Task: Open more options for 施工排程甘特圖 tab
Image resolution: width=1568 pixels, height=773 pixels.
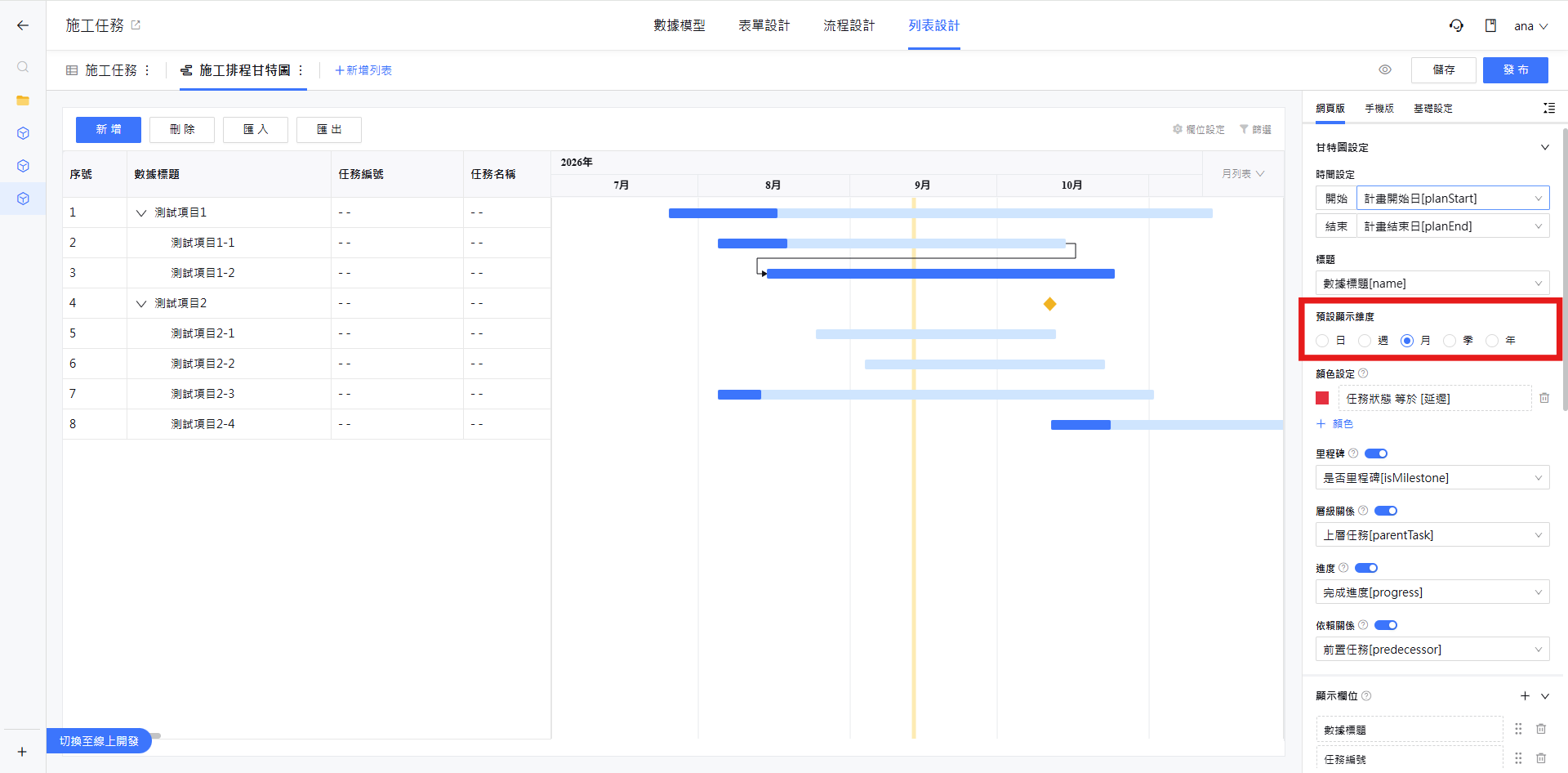Action: (x=301, y=70)
